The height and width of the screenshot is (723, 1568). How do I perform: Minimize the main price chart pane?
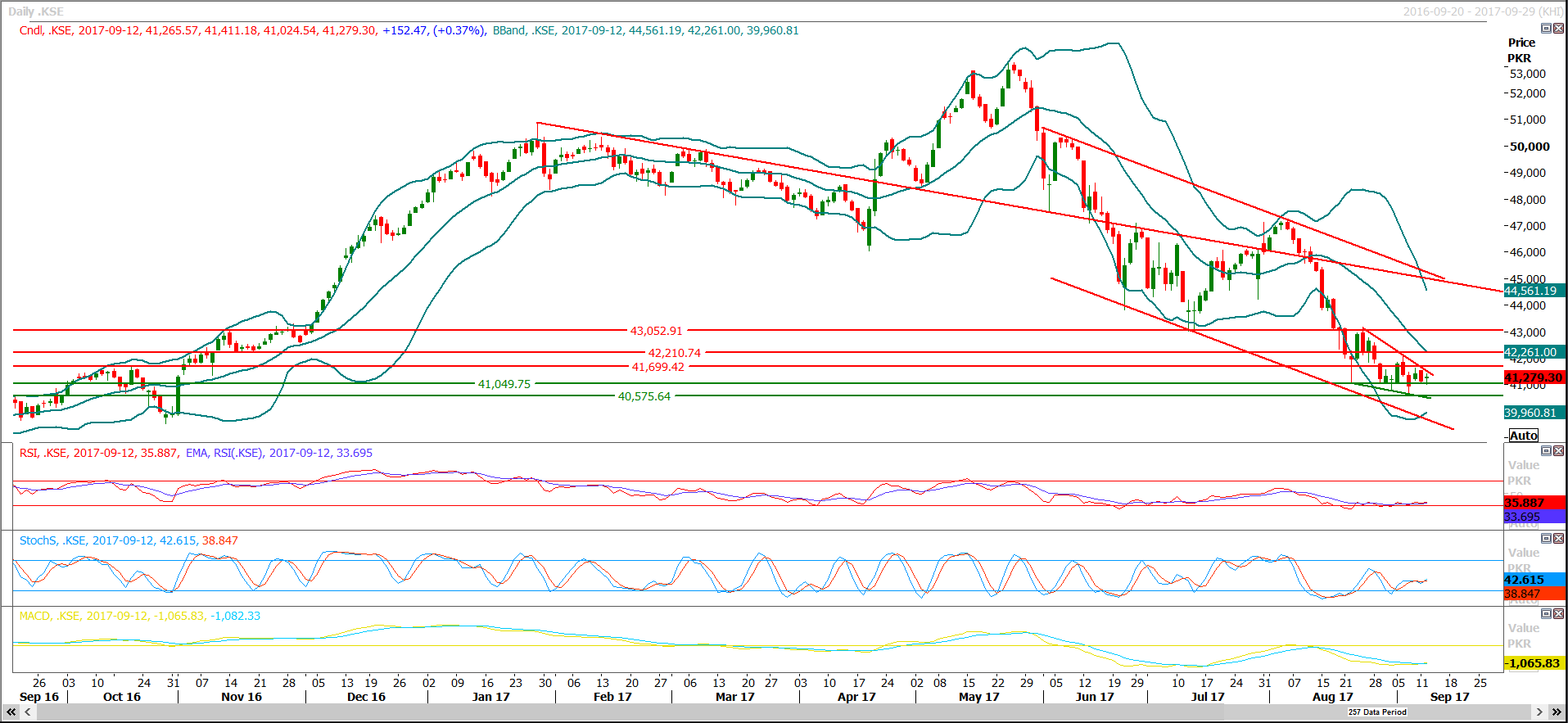click(1546, 29)
